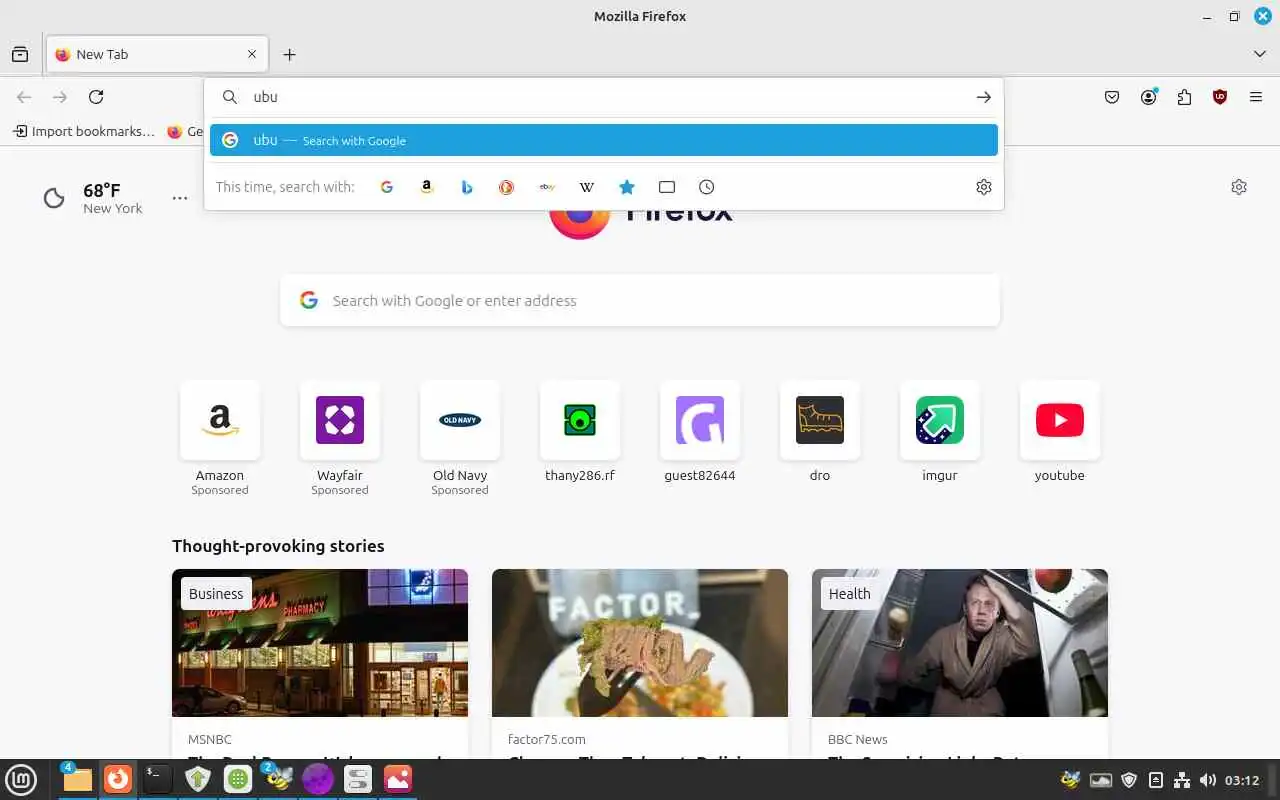Search this time with Amazon icon
The image size is (1280, 800).
[x=427, y=187]
